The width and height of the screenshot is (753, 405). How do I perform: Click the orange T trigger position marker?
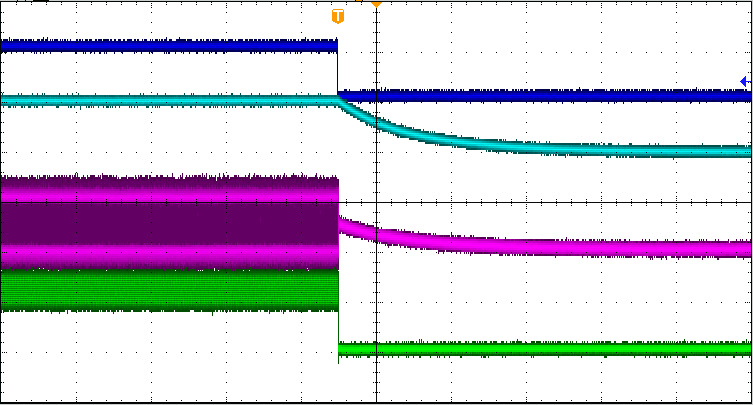point(338,16)
